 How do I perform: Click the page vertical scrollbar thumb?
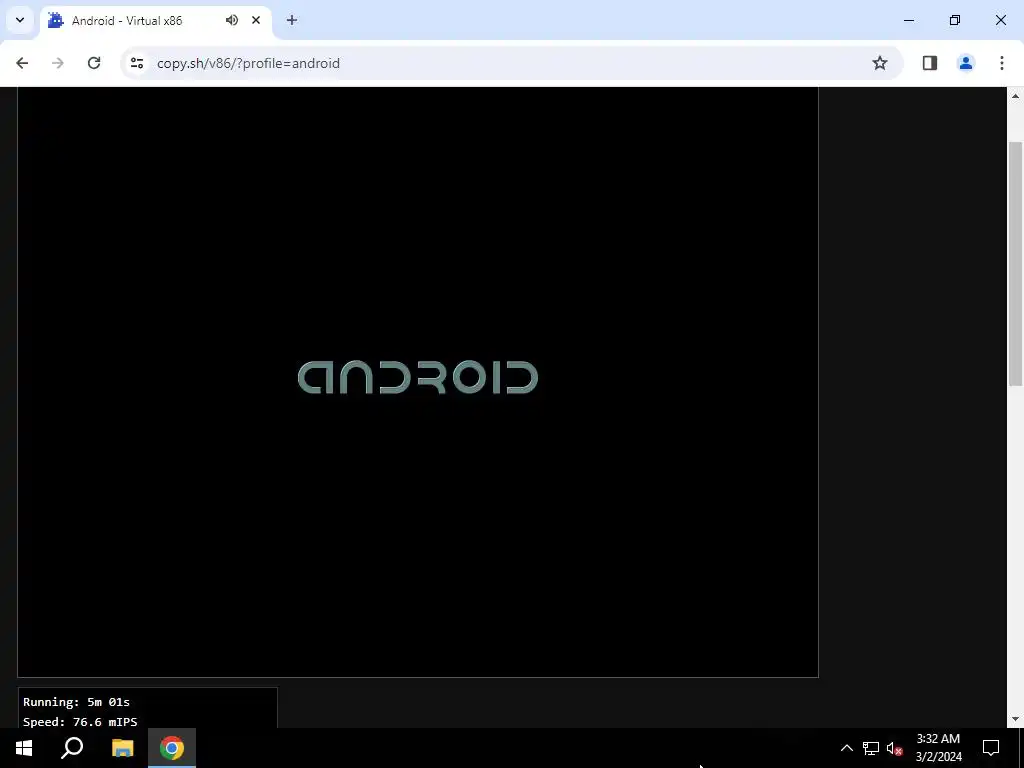1016,263
